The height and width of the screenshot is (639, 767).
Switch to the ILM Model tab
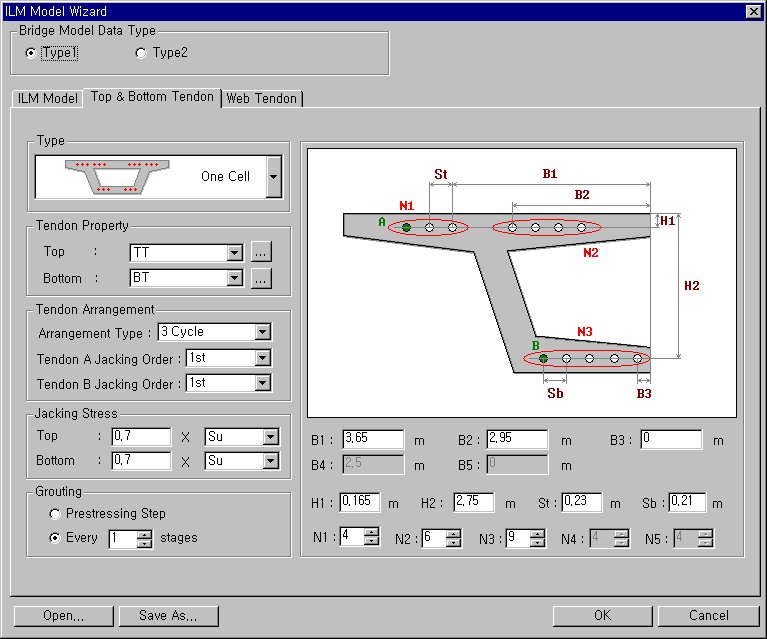(x=48, y=98)
